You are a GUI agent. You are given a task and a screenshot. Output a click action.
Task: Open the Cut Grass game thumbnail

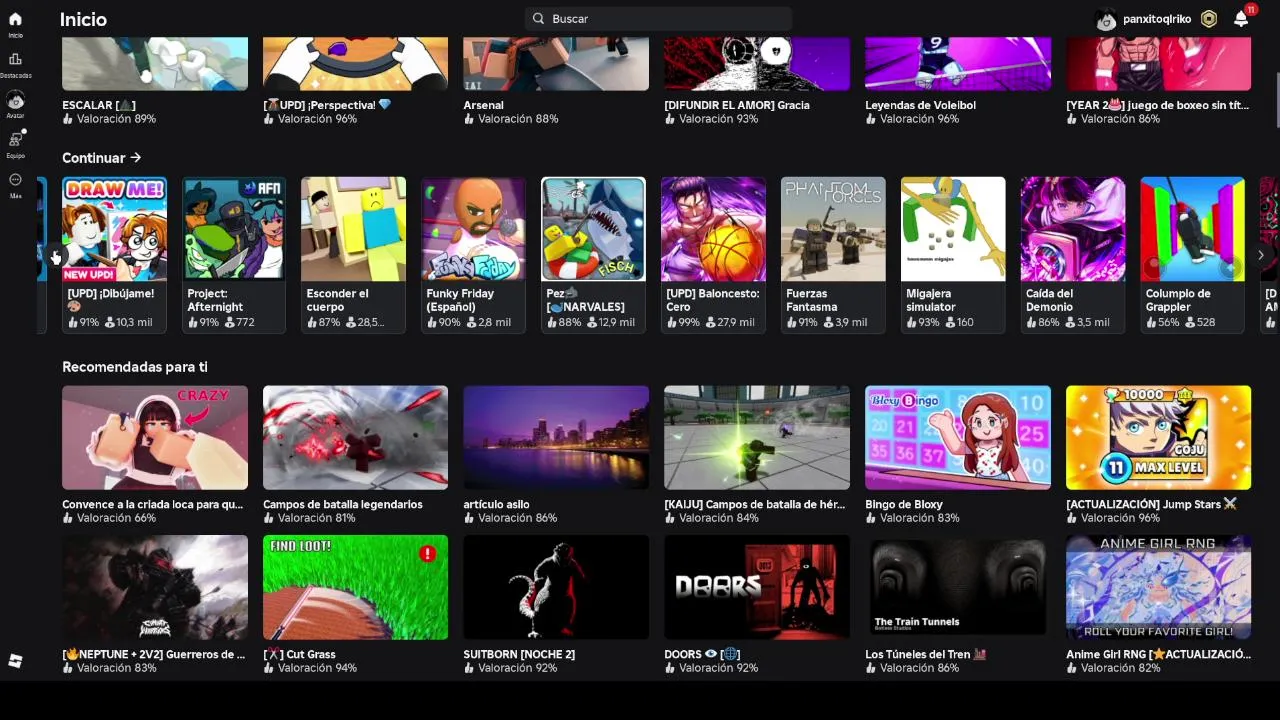[x=355, y=587]
